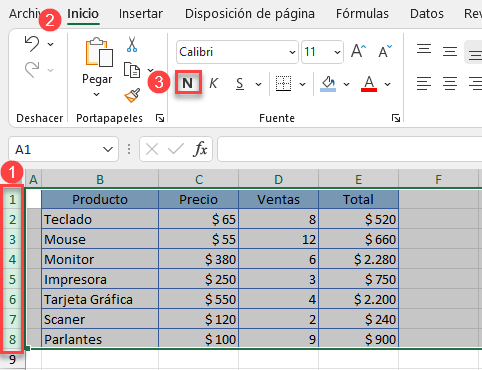Screen dimensions: 482x370
Task: Open the Disposición de página tab
Action: [x=250, y=14]
